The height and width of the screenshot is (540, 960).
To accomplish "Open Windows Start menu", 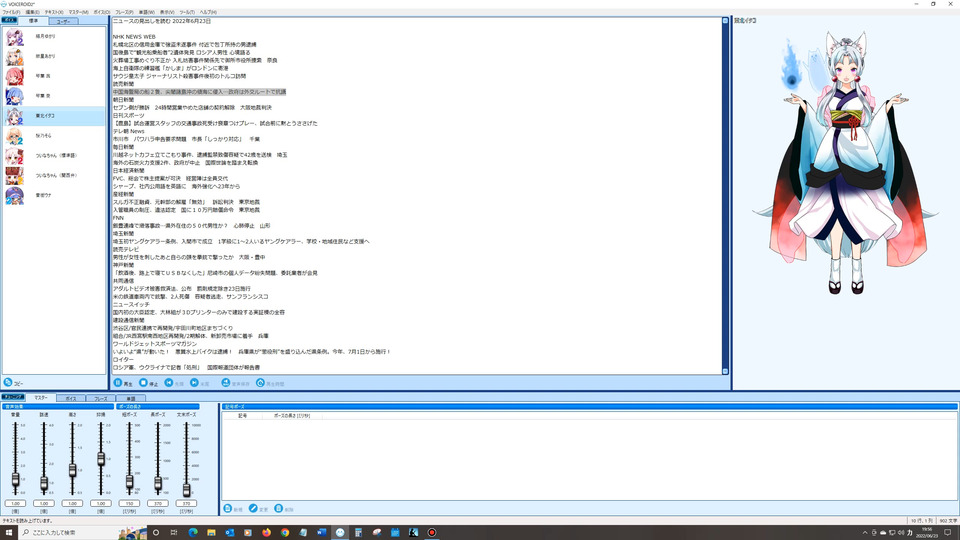I will tap(9, 532).
